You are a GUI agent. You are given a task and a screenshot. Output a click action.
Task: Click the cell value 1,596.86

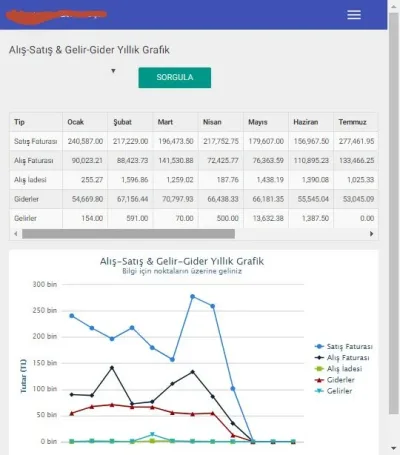click(x=135, y=180)
